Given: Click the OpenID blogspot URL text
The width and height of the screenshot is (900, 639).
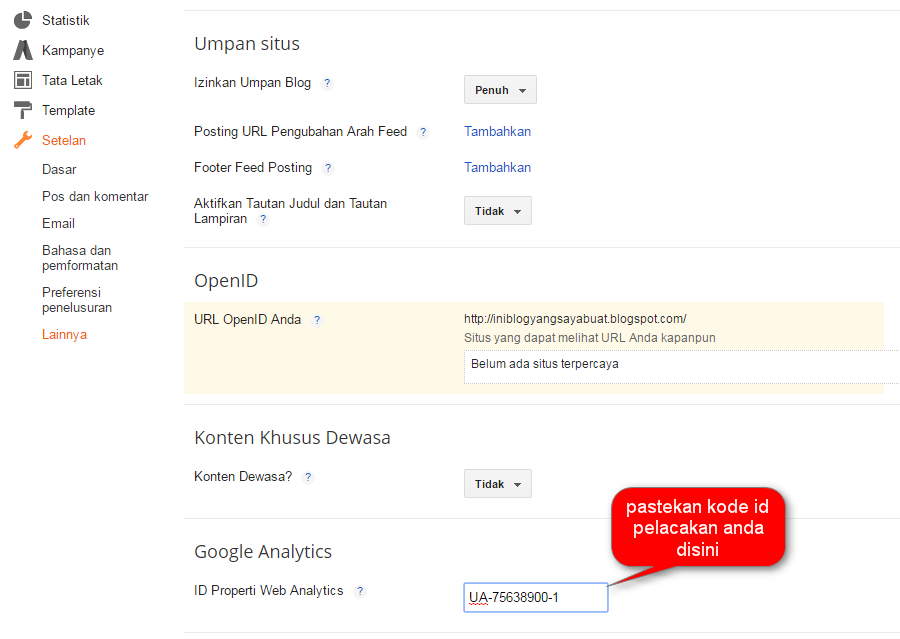Looking at the screenshot, I should tap(575, 319).
